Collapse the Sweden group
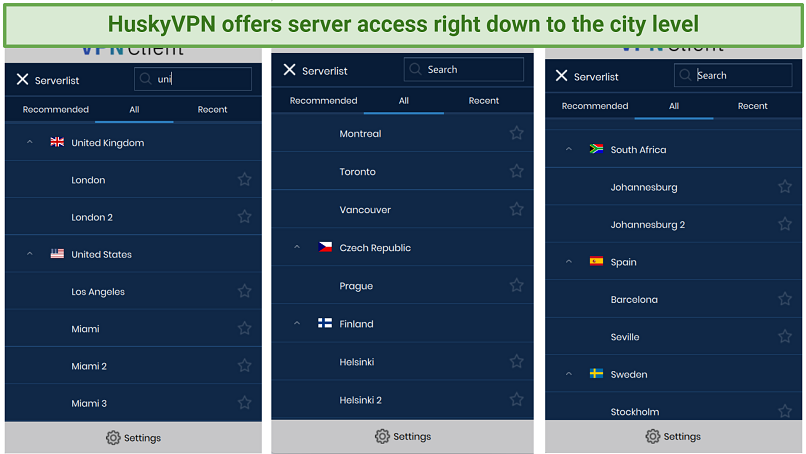806x454 pixels. click(x=569, y=374)
